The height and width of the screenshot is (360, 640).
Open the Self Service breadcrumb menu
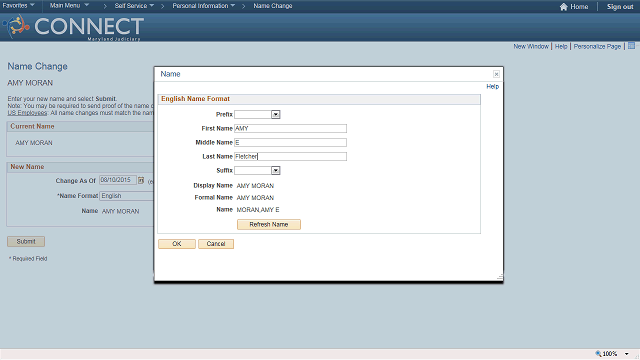point(134,6)
